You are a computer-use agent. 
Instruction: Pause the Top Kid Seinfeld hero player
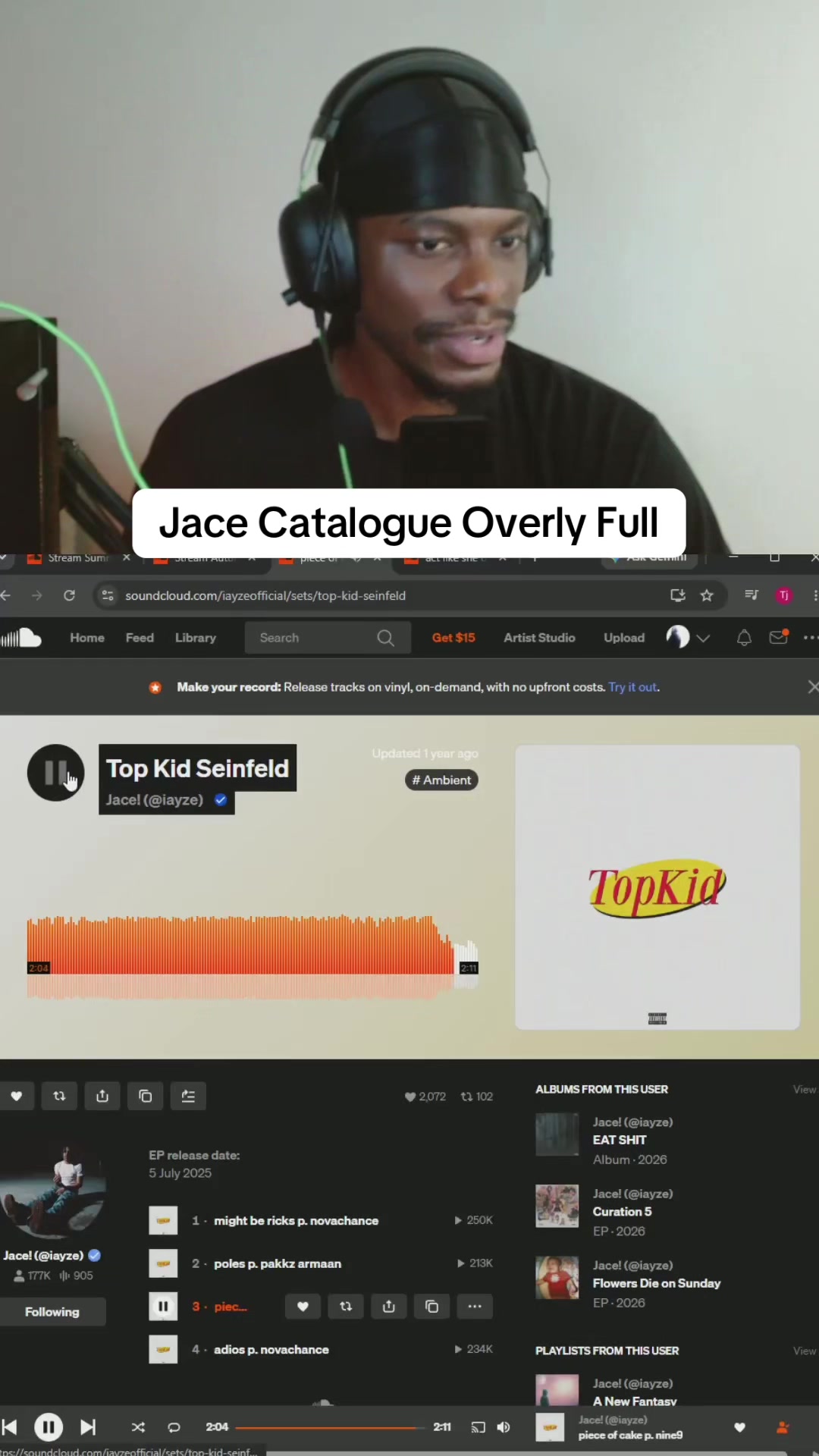coord(55,773)
